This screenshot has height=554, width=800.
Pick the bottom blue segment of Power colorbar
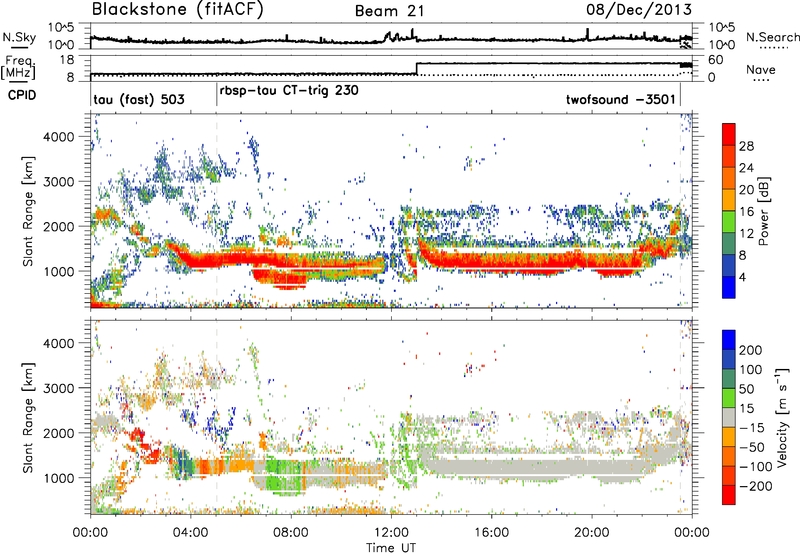click(x=729, y=287)
